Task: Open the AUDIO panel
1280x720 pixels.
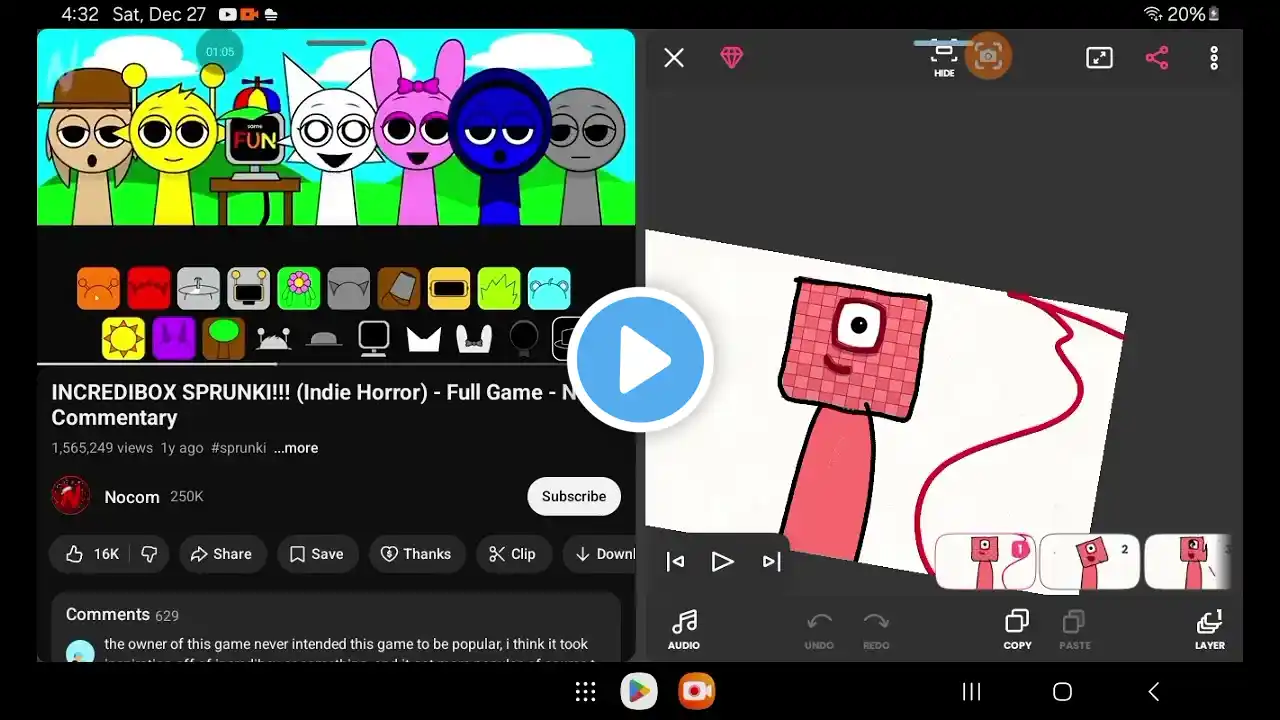Action: [x=684, y=630]
